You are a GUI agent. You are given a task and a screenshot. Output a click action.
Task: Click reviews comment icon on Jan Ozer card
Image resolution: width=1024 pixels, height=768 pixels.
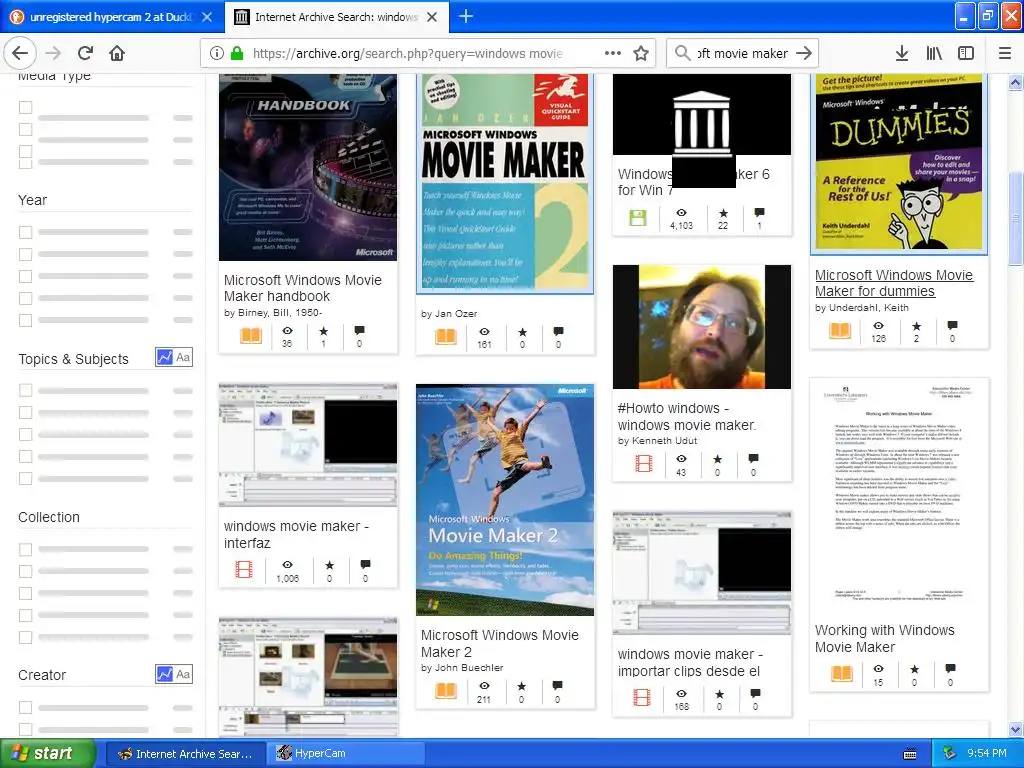click(558, 332)
